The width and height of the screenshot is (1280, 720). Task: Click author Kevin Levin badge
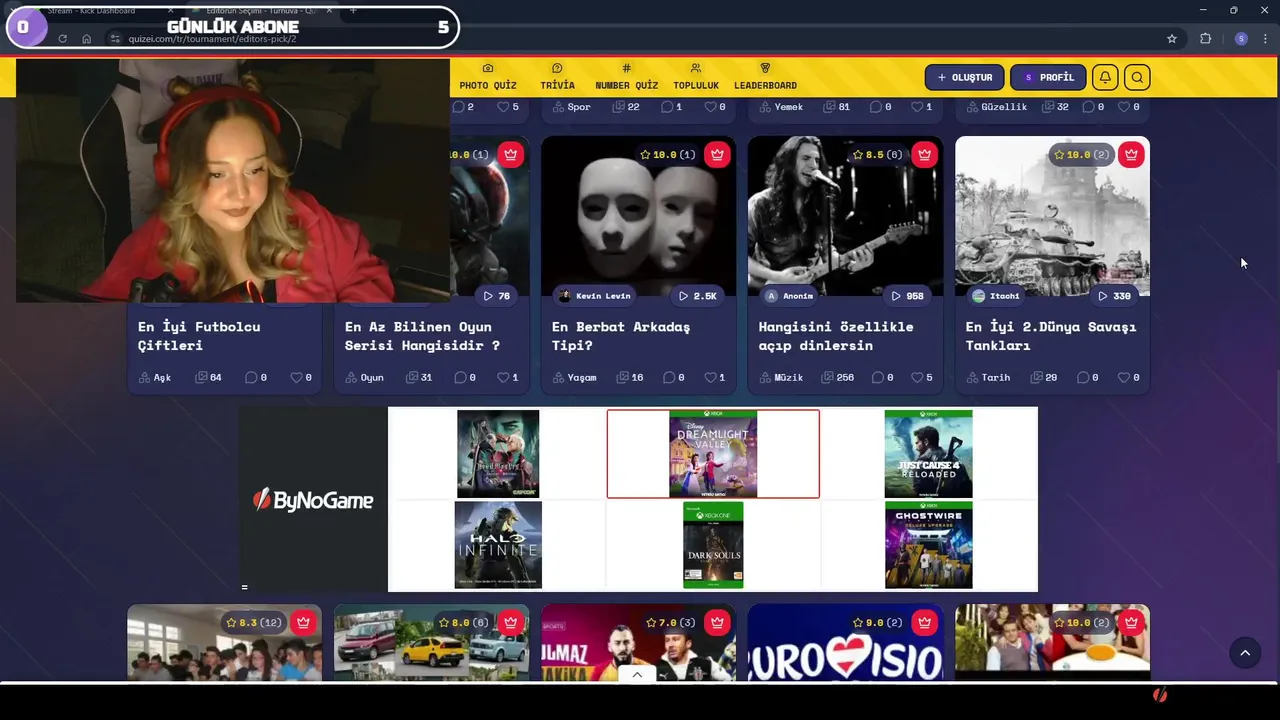point(594,296)
